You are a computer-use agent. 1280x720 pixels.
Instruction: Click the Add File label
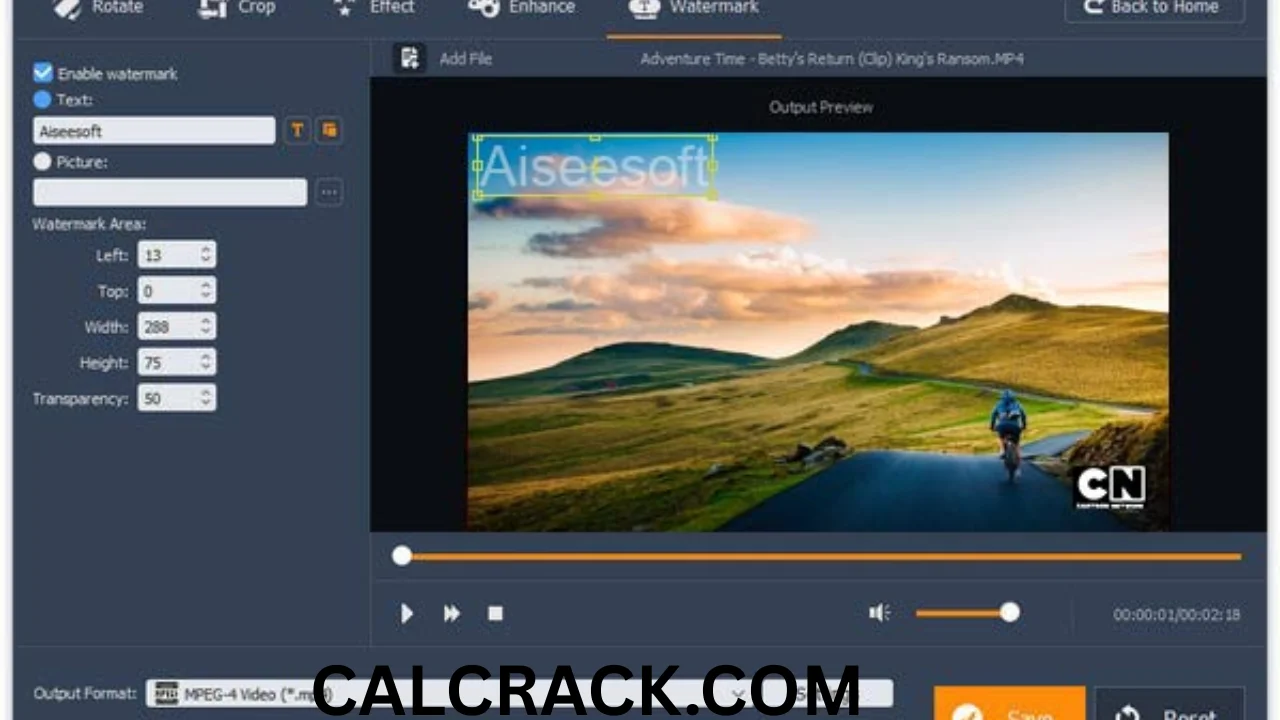point(466,59)
